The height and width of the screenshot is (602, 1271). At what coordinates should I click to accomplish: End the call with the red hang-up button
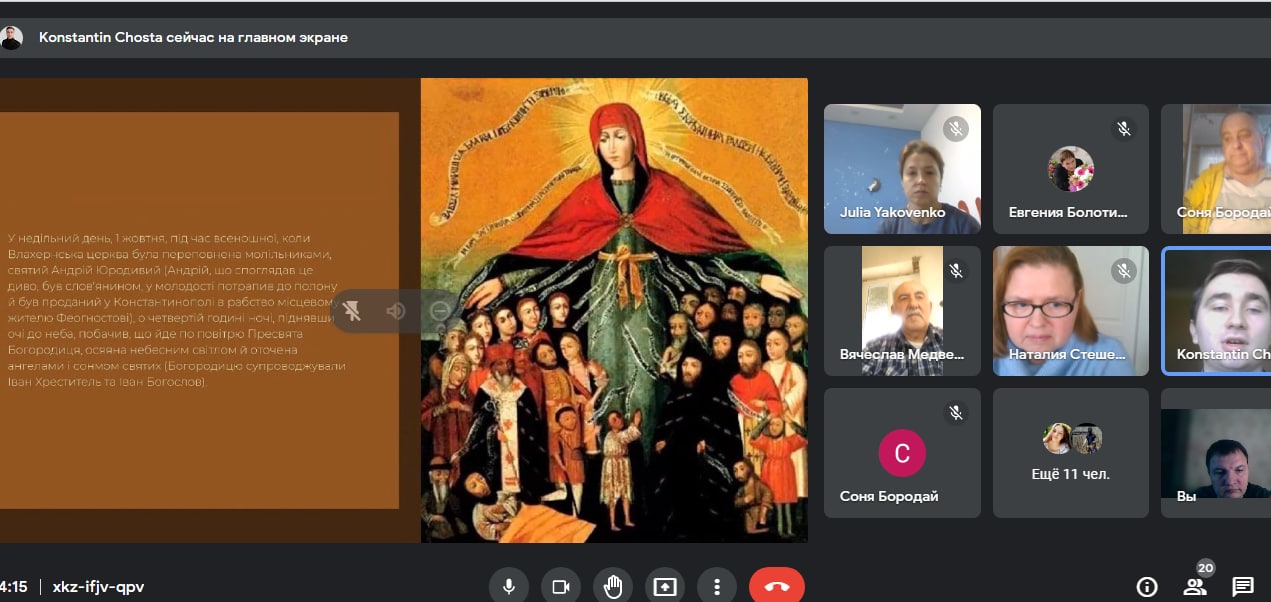pos(777,586)
